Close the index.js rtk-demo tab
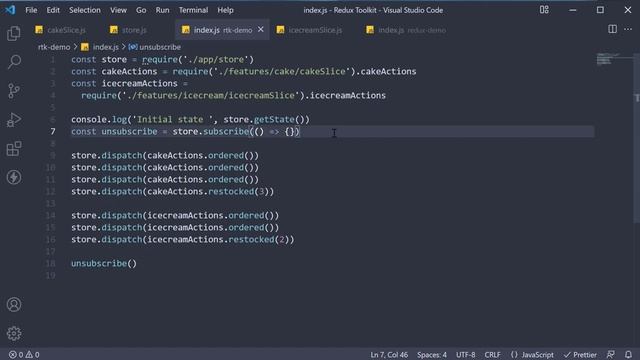 click(260, 29)
